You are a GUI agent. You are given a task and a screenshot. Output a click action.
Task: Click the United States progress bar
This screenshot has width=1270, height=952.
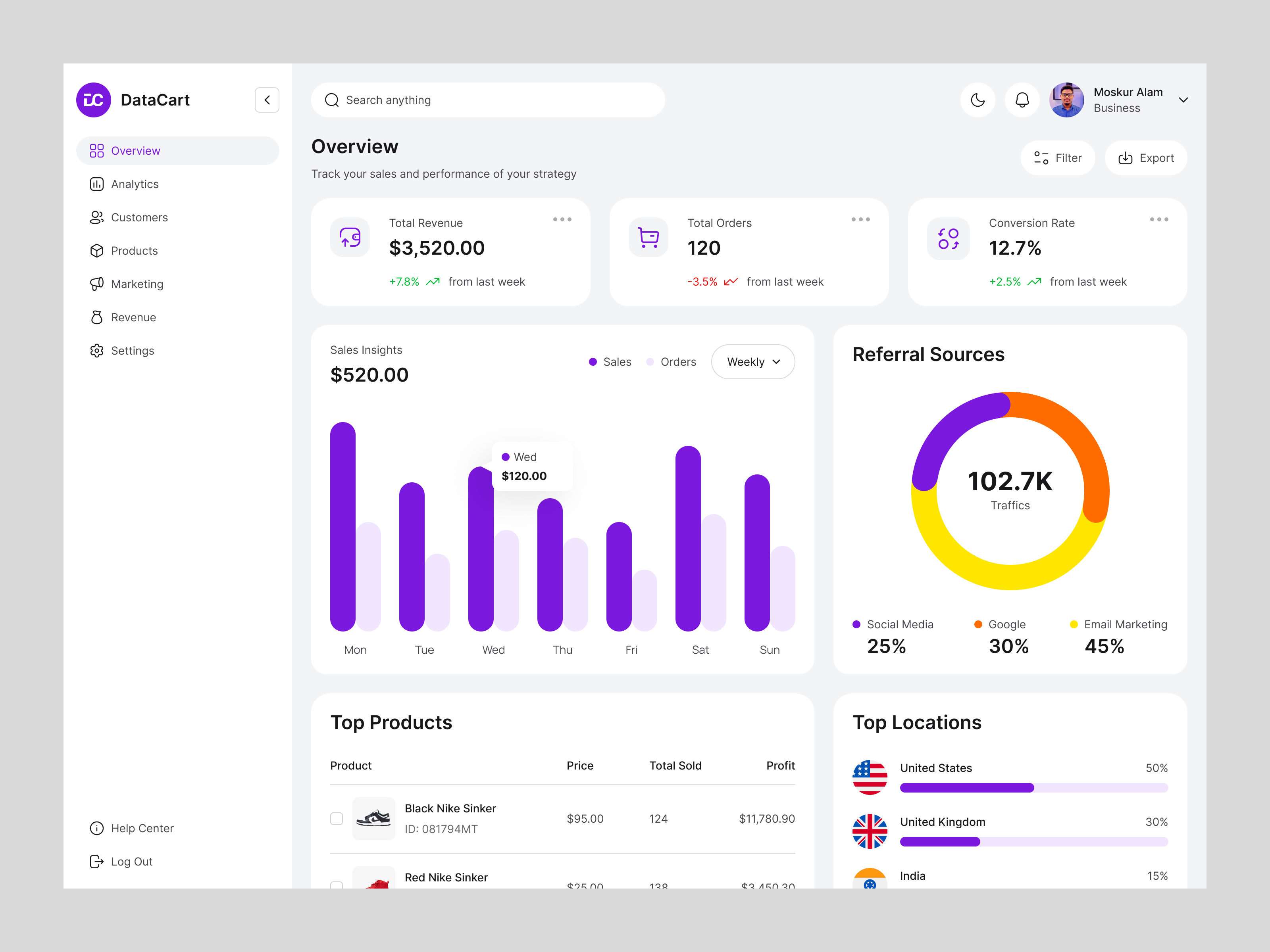[1033, 787]
